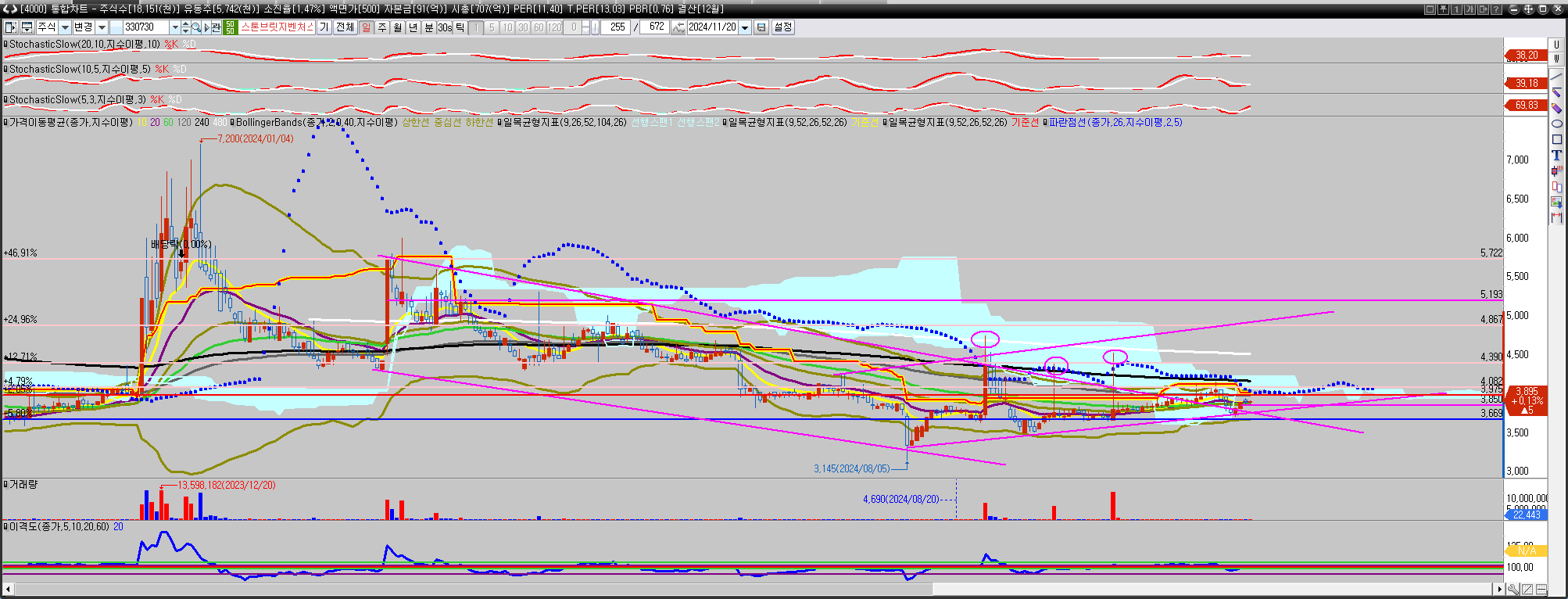The image size is (1568, 599).
Task: Select the ellipse drawing tool
Action: coord(1556,124)
